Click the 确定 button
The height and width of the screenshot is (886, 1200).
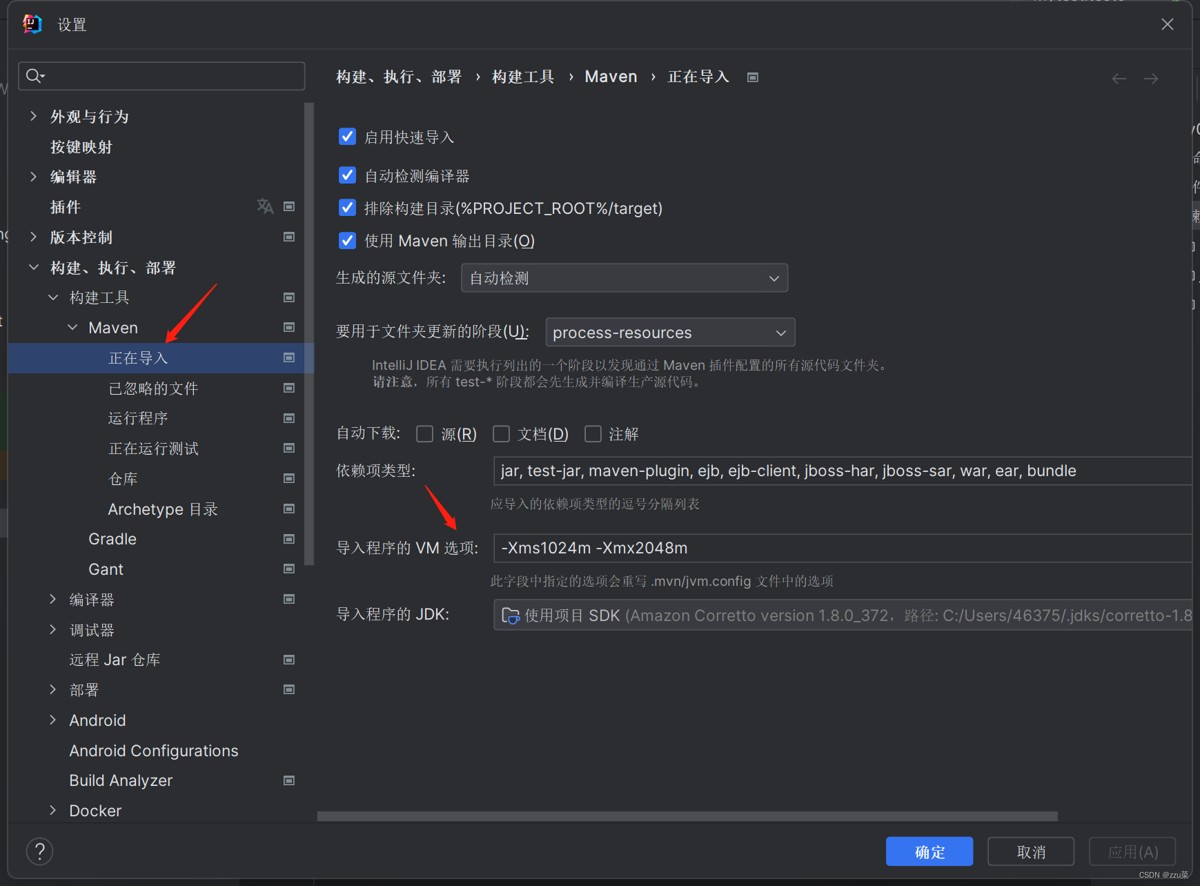point(930,852)
